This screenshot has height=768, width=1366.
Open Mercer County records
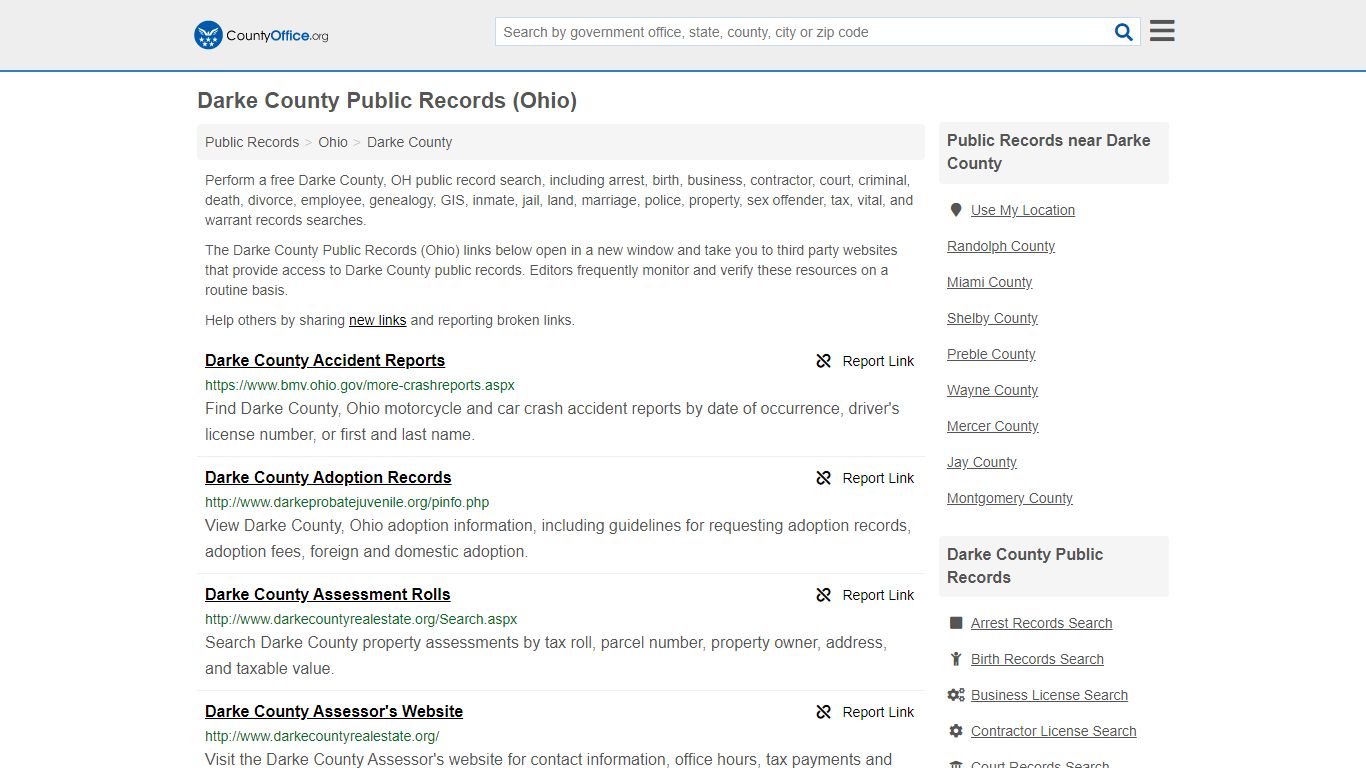pyautogui.click(x=992, y=426)
